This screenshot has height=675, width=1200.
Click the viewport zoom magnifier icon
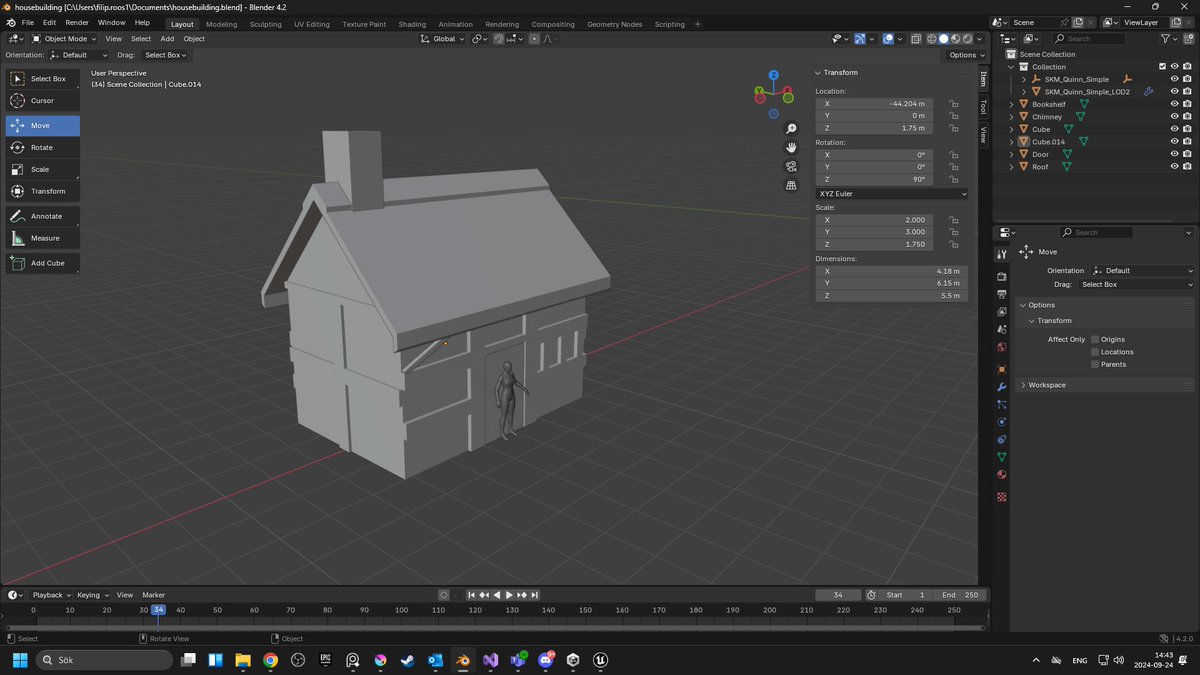[791, 129]
